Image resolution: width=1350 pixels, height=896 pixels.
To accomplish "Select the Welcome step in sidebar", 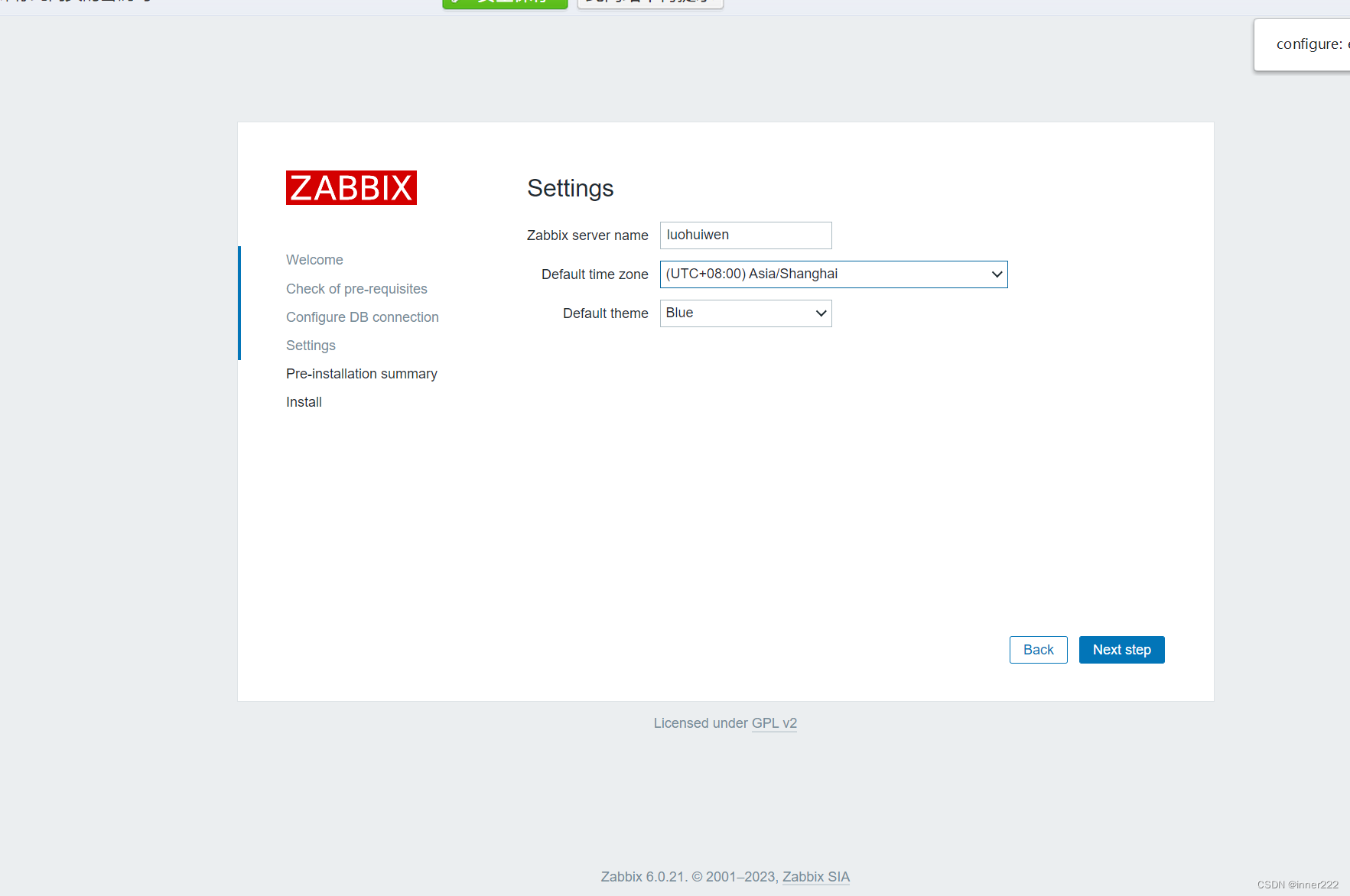I will [x=314, y=260].
